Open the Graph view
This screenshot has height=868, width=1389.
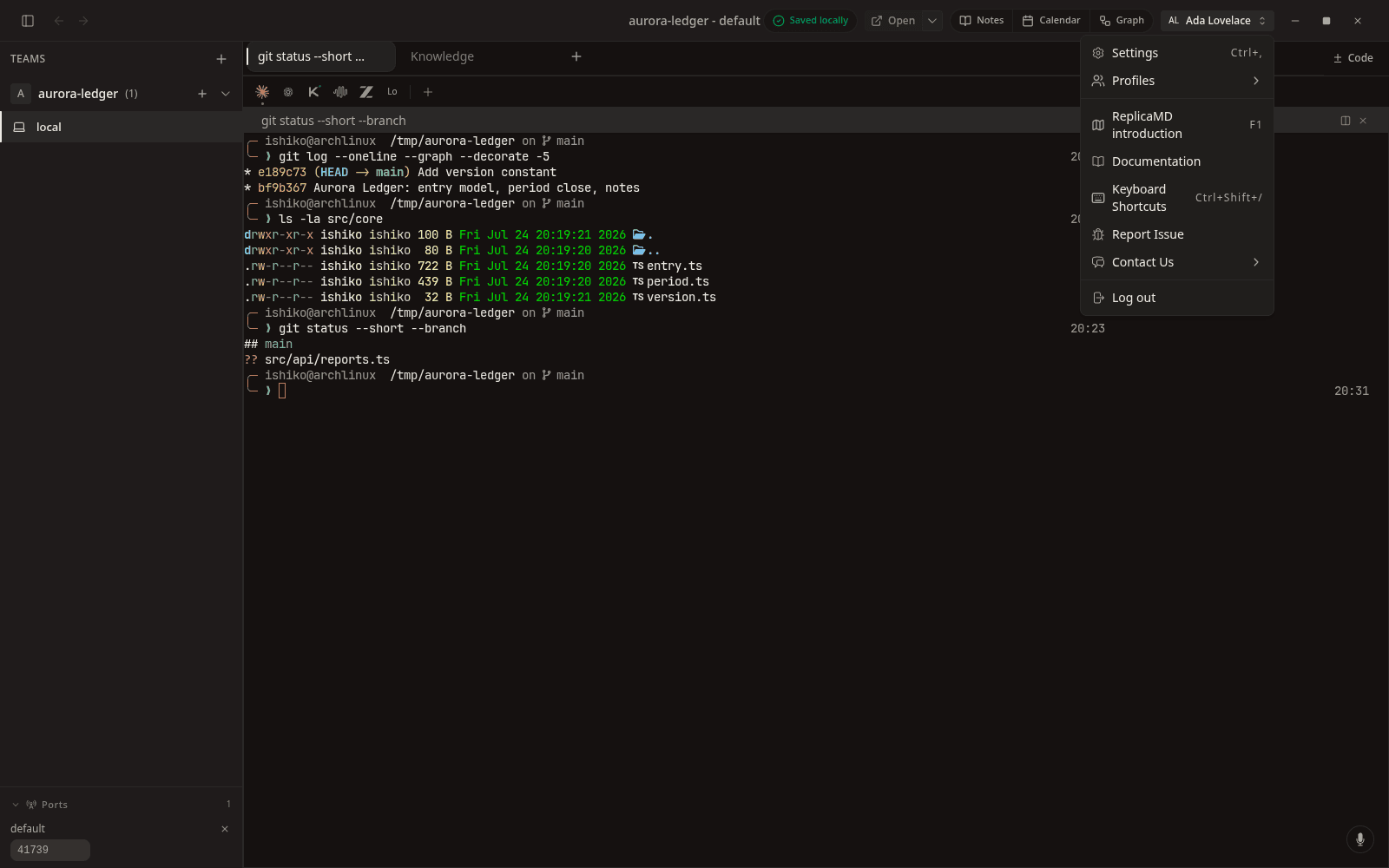[1122, 21]
